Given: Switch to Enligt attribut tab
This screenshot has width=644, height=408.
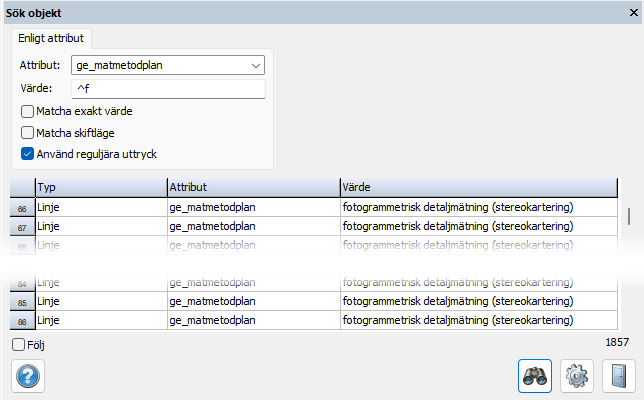Looking at the screenshot, I should tap(51, 39).
